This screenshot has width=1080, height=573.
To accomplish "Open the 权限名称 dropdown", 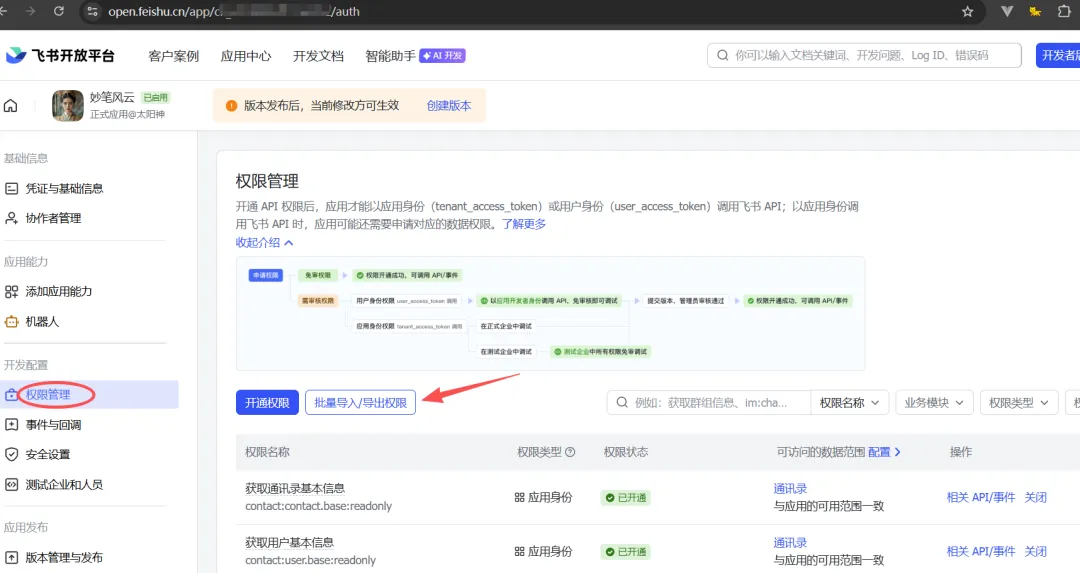I will click(849, 402).
